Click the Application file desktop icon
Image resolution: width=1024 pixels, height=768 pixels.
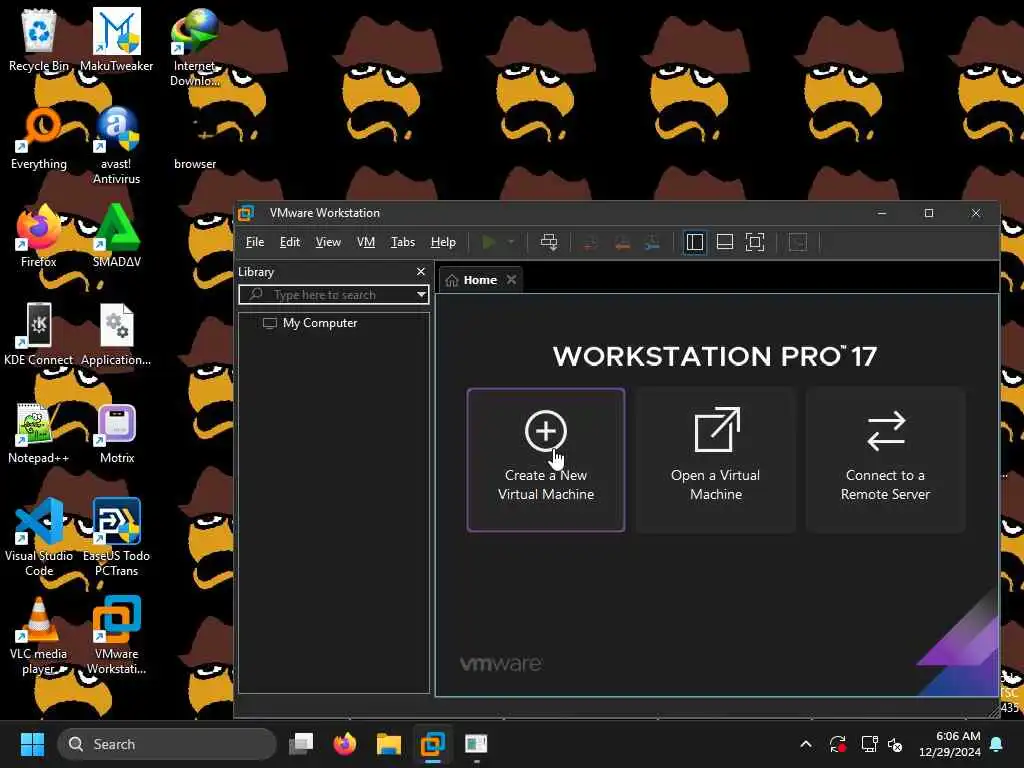116,334
